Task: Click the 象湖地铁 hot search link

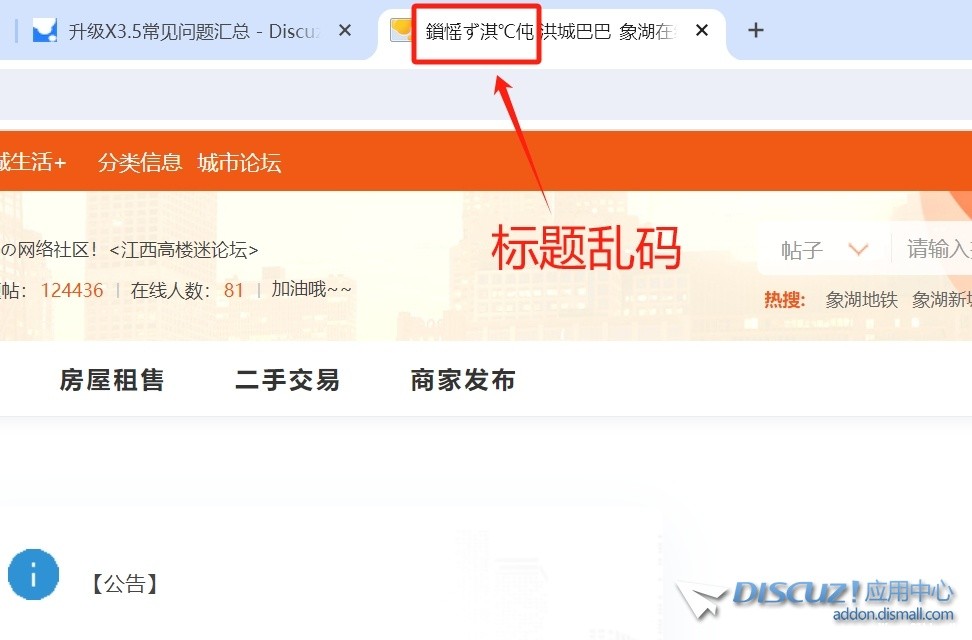Action: tap(861, 299)
